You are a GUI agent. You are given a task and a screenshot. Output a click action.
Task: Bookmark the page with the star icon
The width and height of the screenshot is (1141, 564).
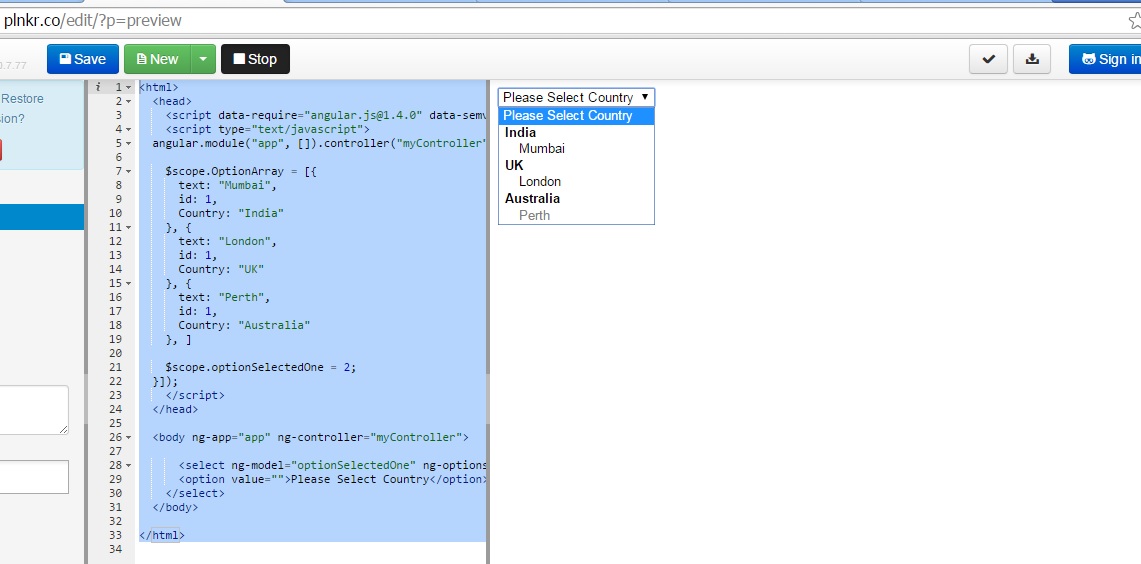pos(1134,20)
